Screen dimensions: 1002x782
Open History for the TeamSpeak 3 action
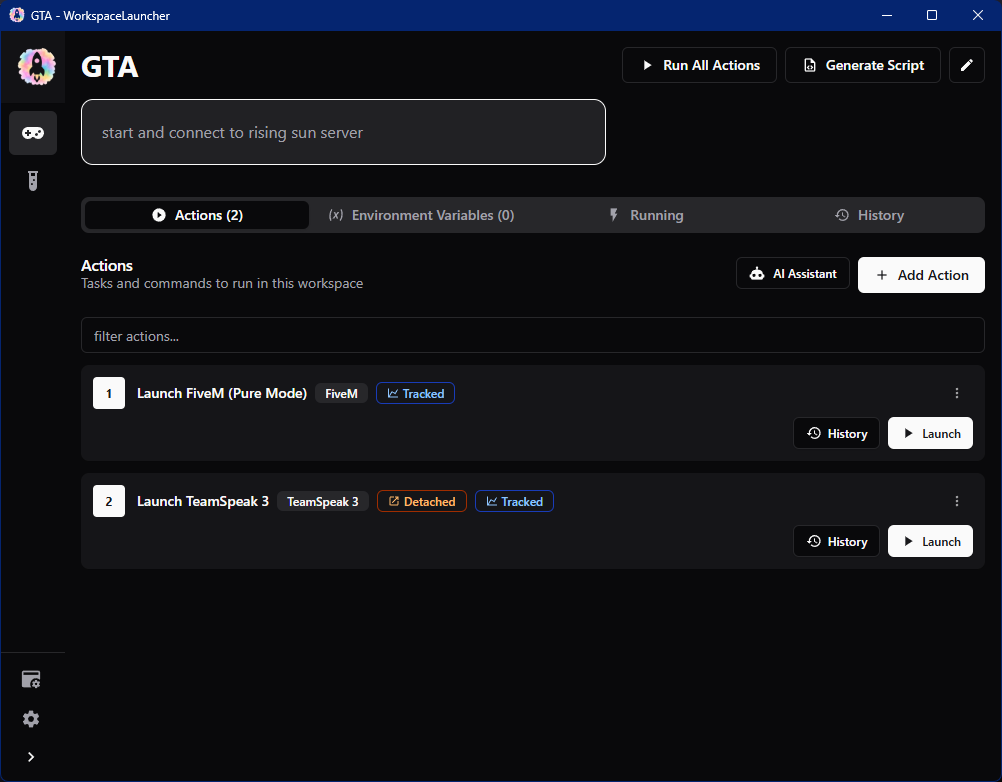(836, 541)
